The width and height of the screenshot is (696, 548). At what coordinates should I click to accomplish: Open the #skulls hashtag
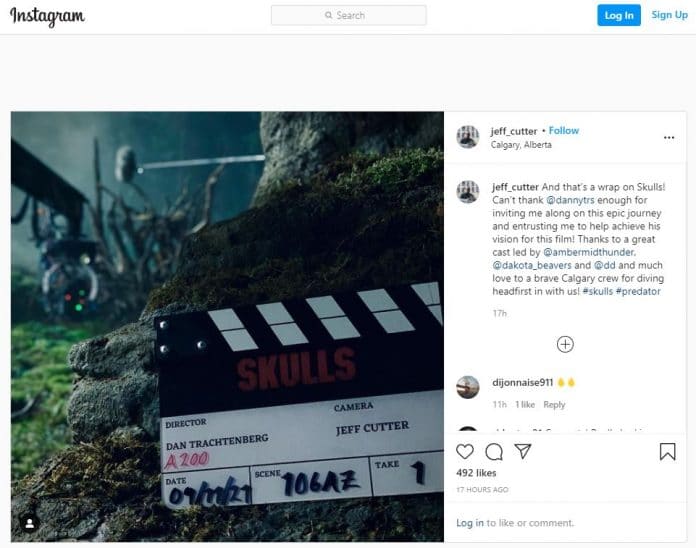597,292
